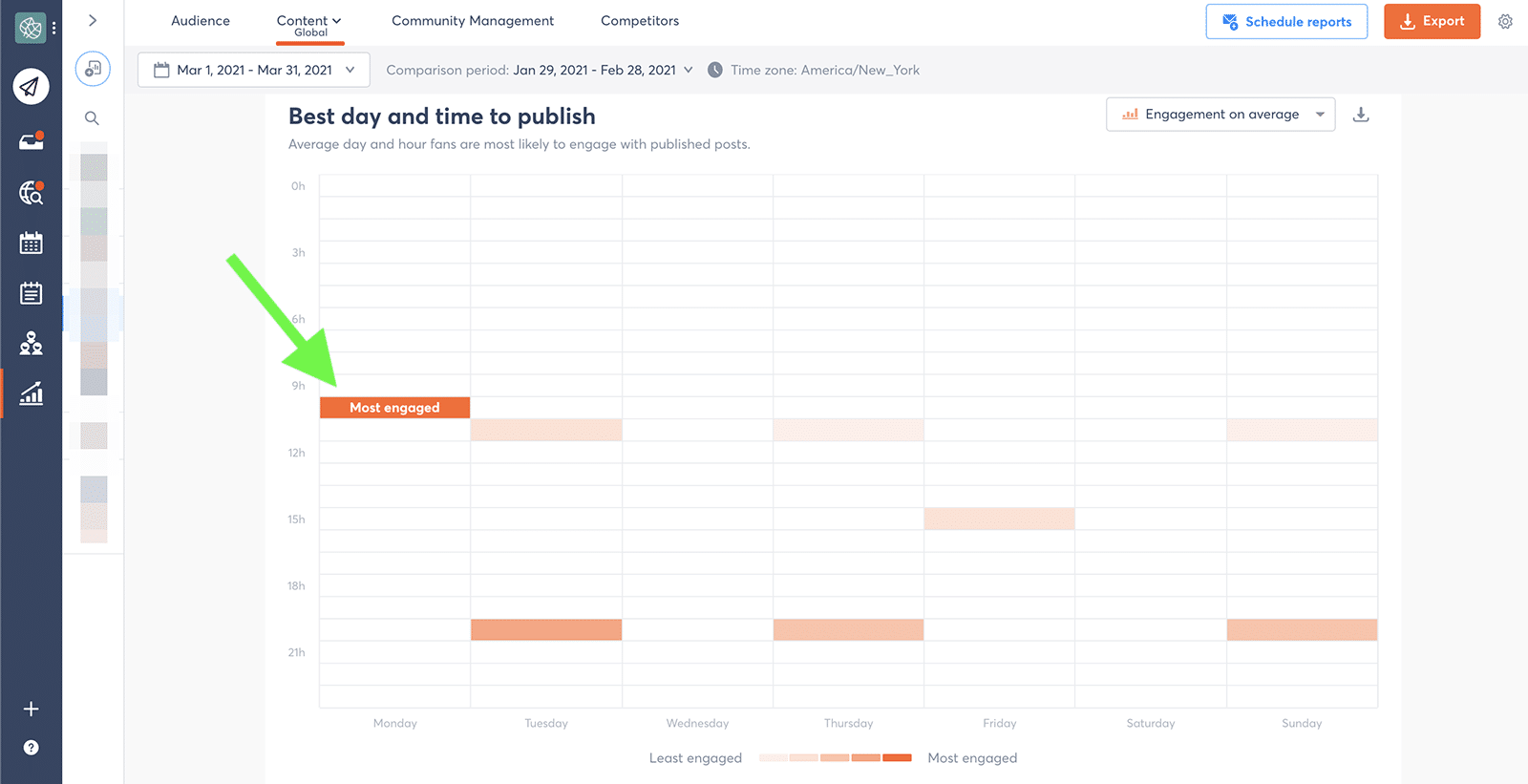Expand the profiles panel with right chevron
Screen dimensions: 1528x784
click(93, 20)
